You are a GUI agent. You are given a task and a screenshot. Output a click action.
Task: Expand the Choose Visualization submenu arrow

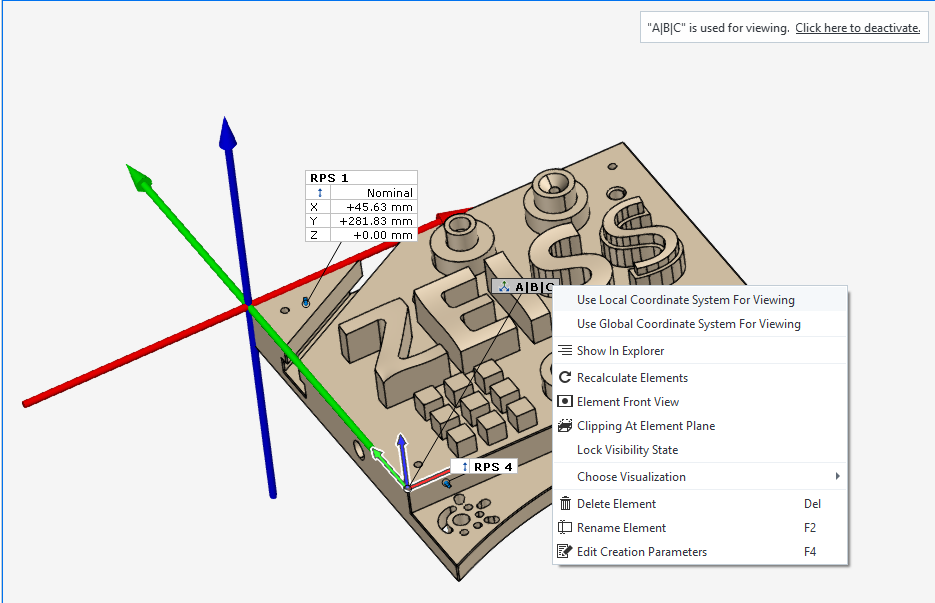coord(837,477)
